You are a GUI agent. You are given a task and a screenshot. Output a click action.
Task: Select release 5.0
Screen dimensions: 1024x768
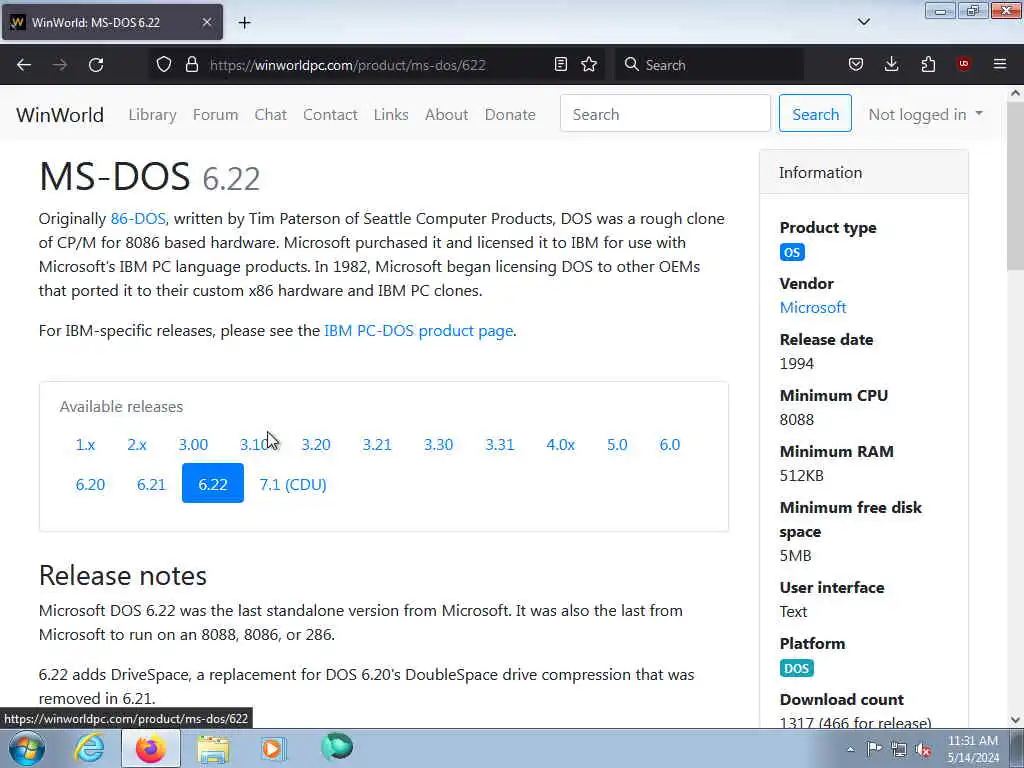tap(617, 444)
